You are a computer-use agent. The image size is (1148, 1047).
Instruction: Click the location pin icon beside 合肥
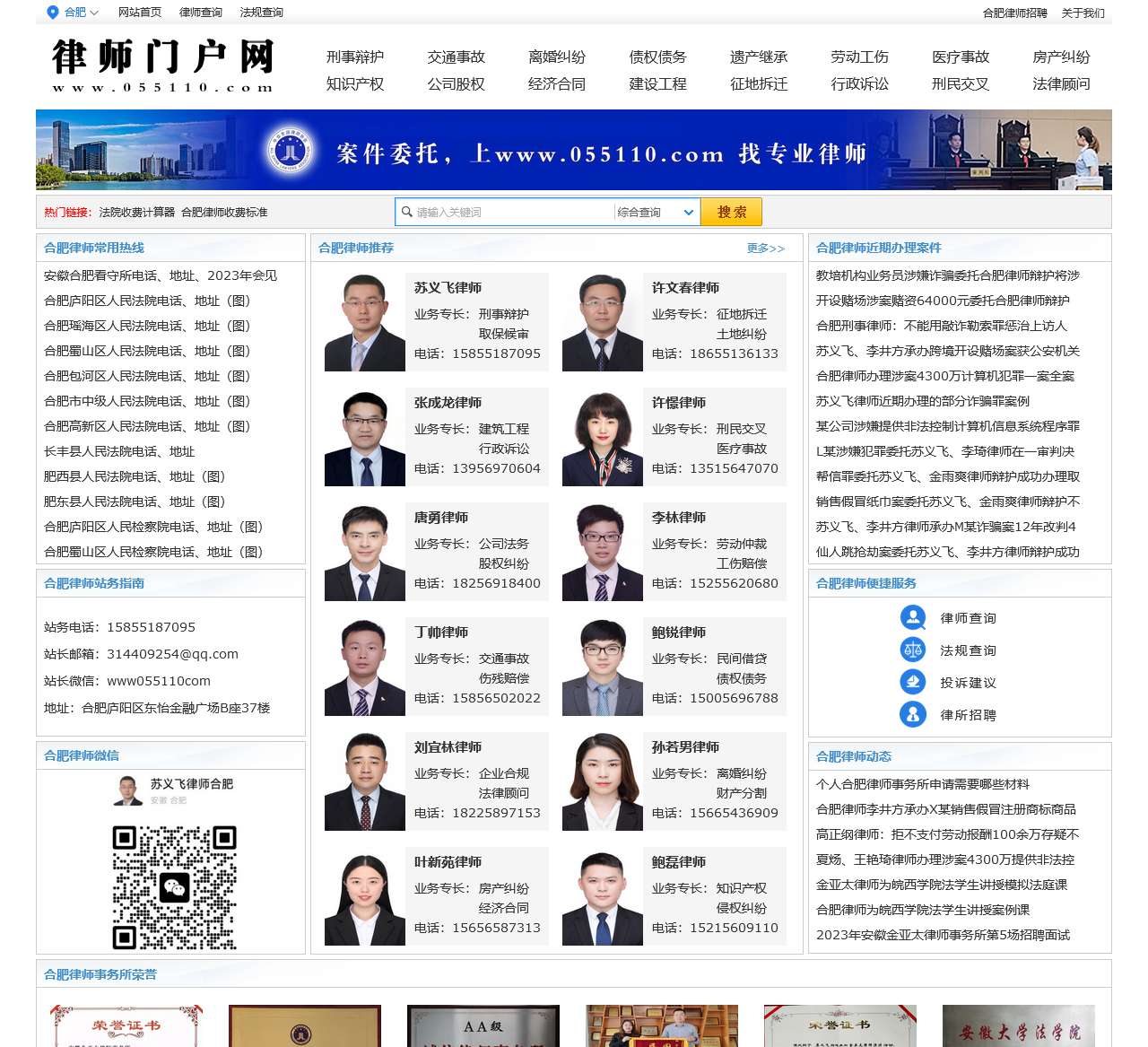(x=52, y=13)
